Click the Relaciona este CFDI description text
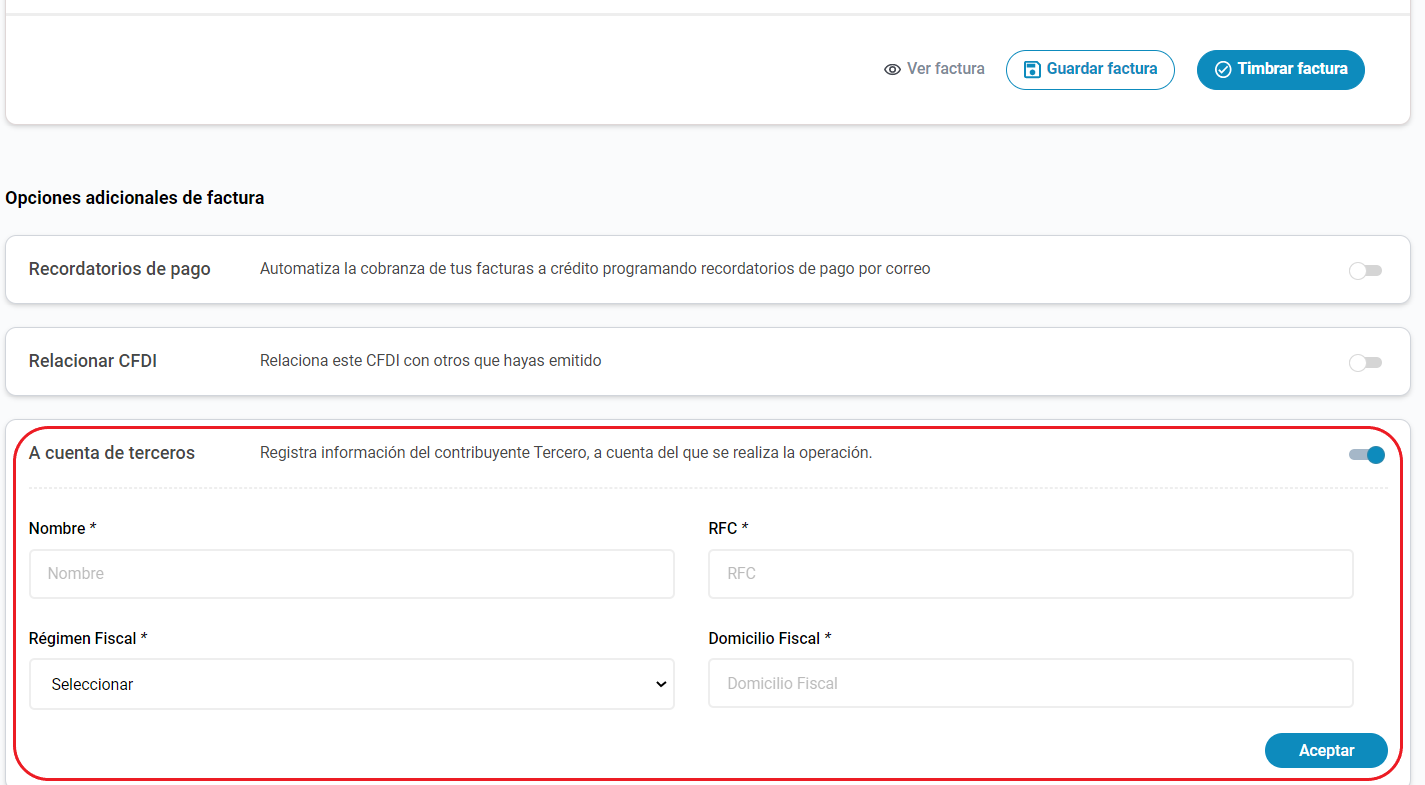Viewport: 1425px width, 785px height. [431, 361]
